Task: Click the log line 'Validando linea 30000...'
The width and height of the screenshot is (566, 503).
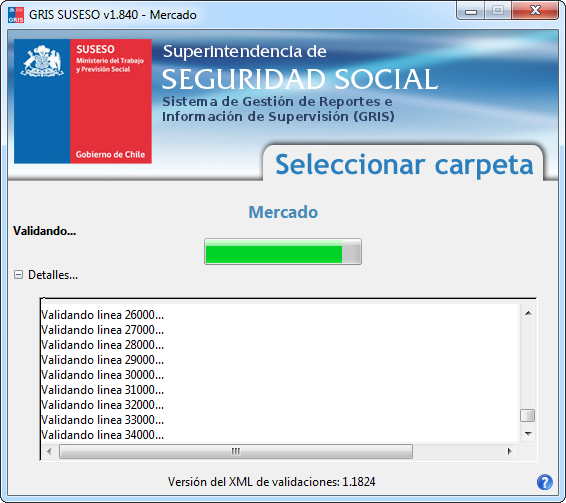Action: point(103,375)
